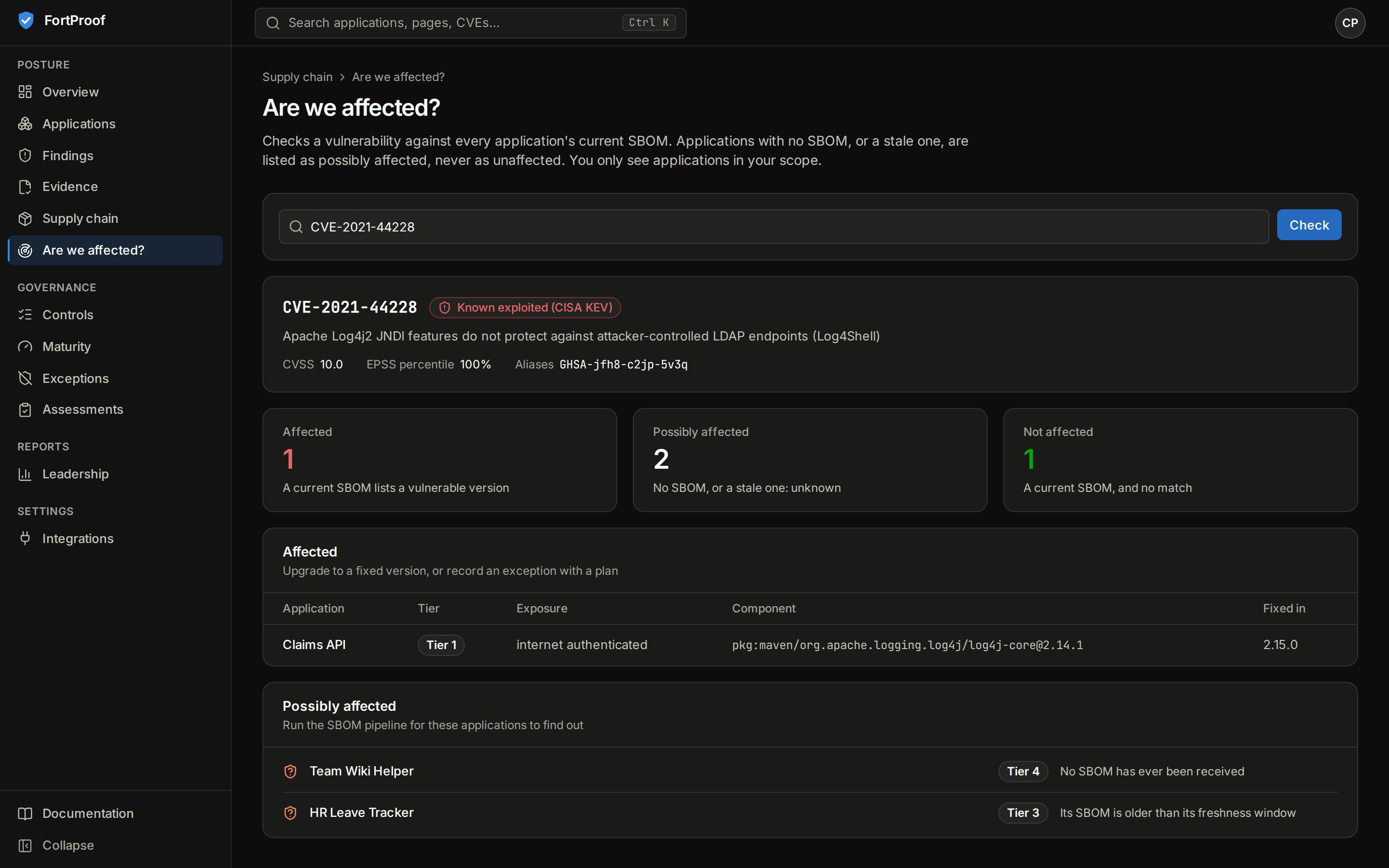Click the CVE-2021-44228 lookup input
1389x868 pixels.
[773, 227]
